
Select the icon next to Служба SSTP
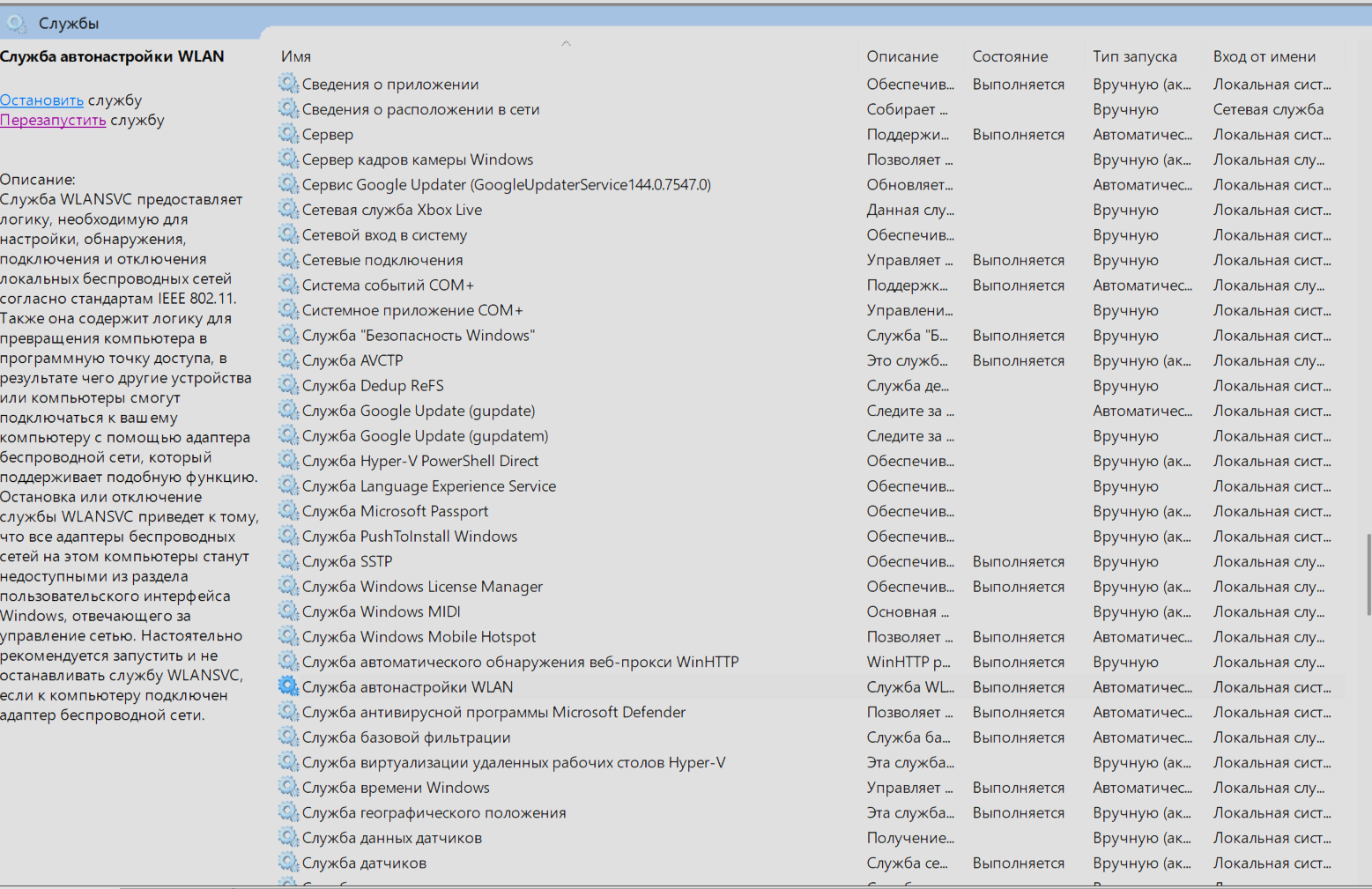(288, 561)
